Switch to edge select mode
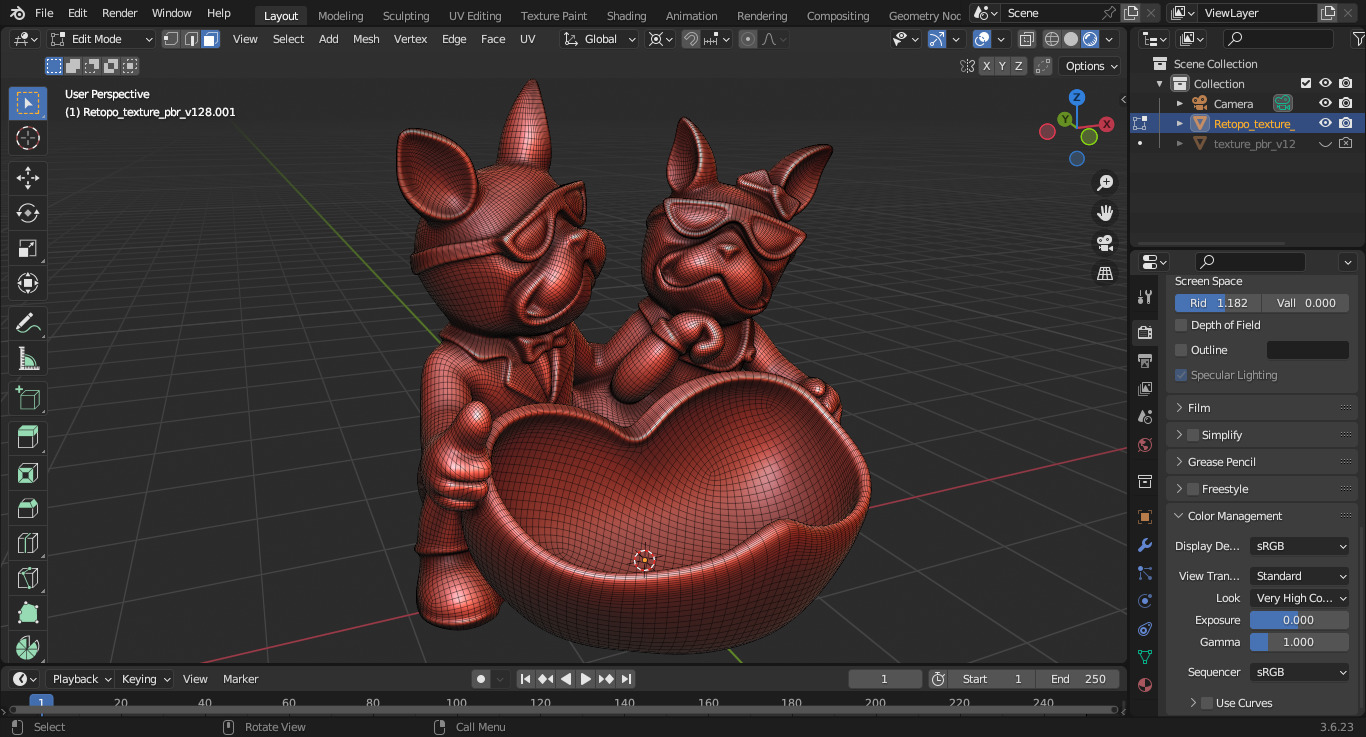Image resolution: width=1366 pixels, height=737 pixels. click(190, 39)
